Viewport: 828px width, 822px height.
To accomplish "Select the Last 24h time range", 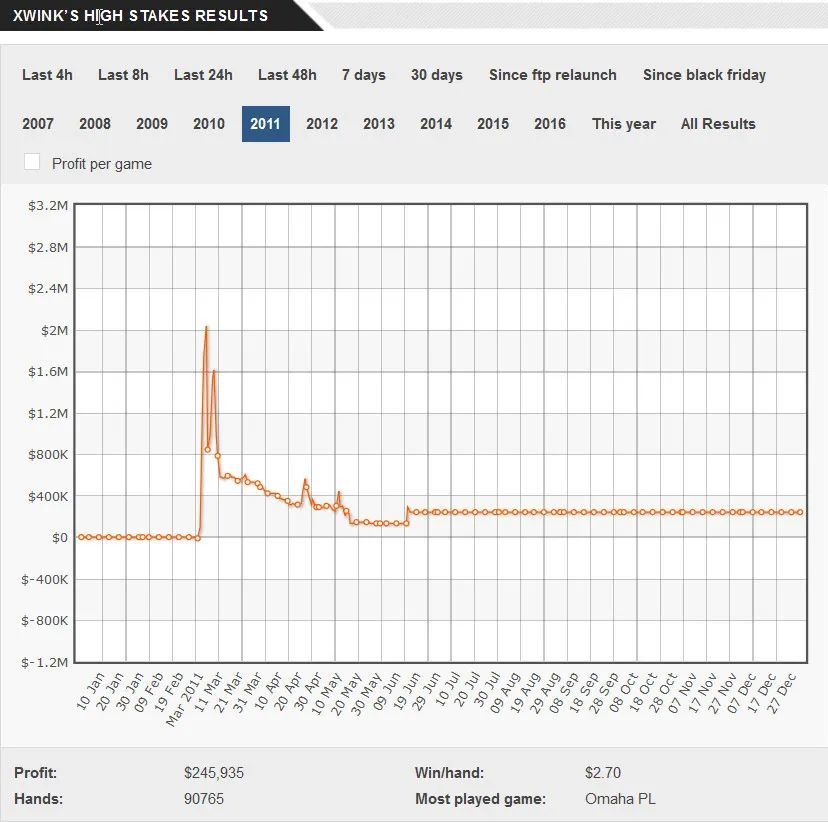I will point(203,75).
